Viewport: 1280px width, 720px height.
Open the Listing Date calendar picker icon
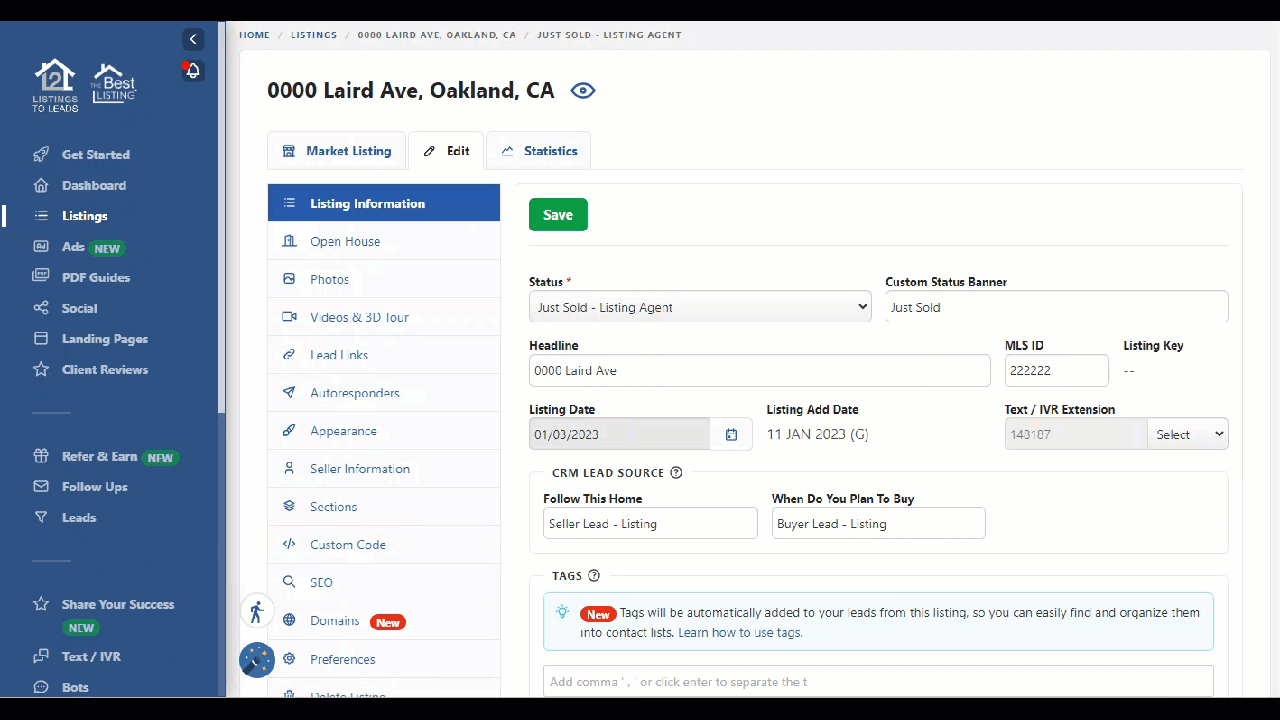click(x=731, y=434)
